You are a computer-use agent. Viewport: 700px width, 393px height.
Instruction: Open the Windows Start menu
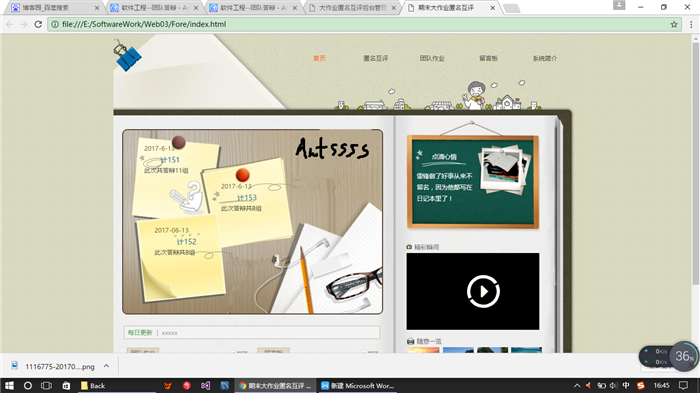(x=9, y=385)
